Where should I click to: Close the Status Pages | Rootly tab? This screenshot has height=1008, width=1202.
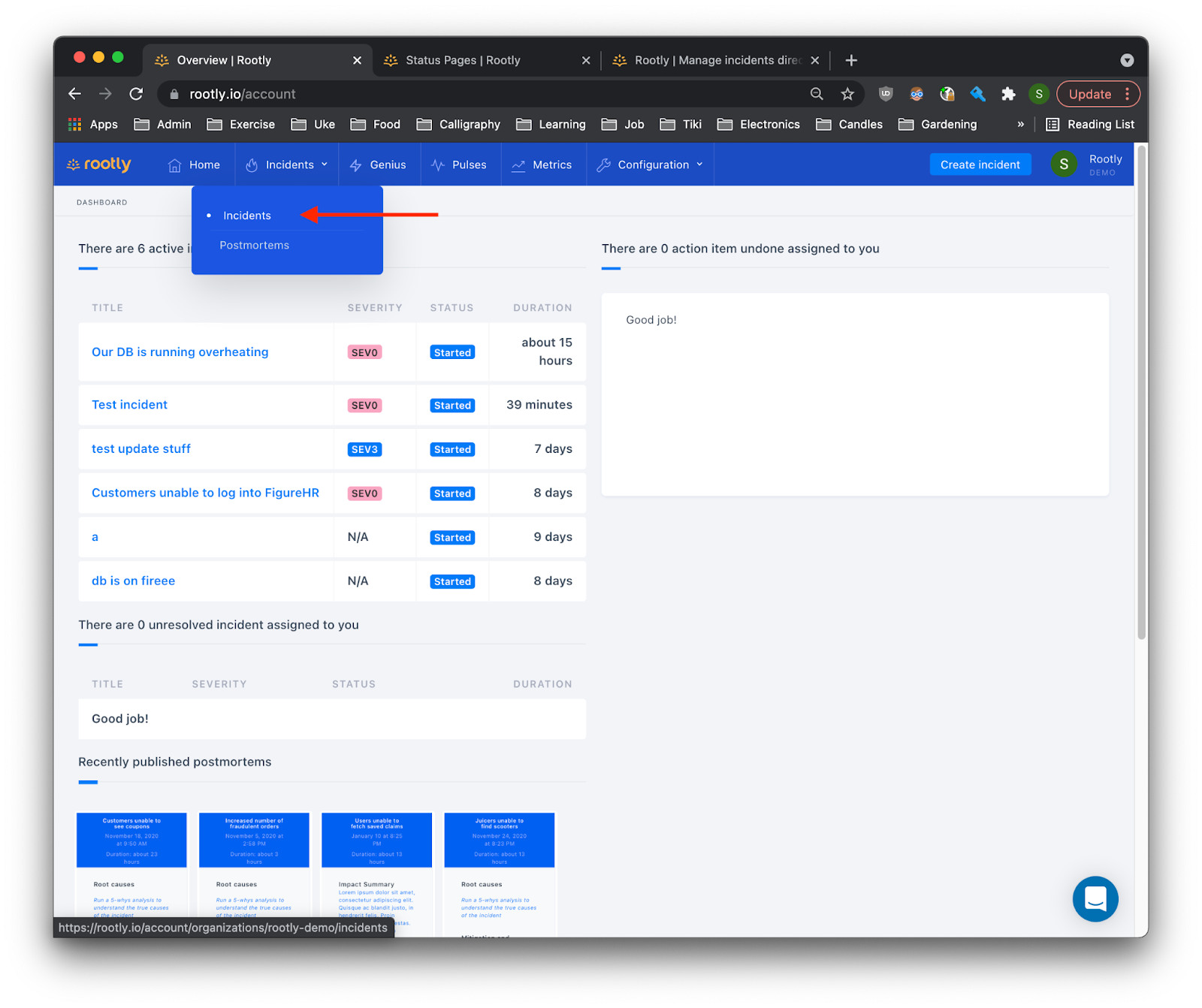[586, 60]
